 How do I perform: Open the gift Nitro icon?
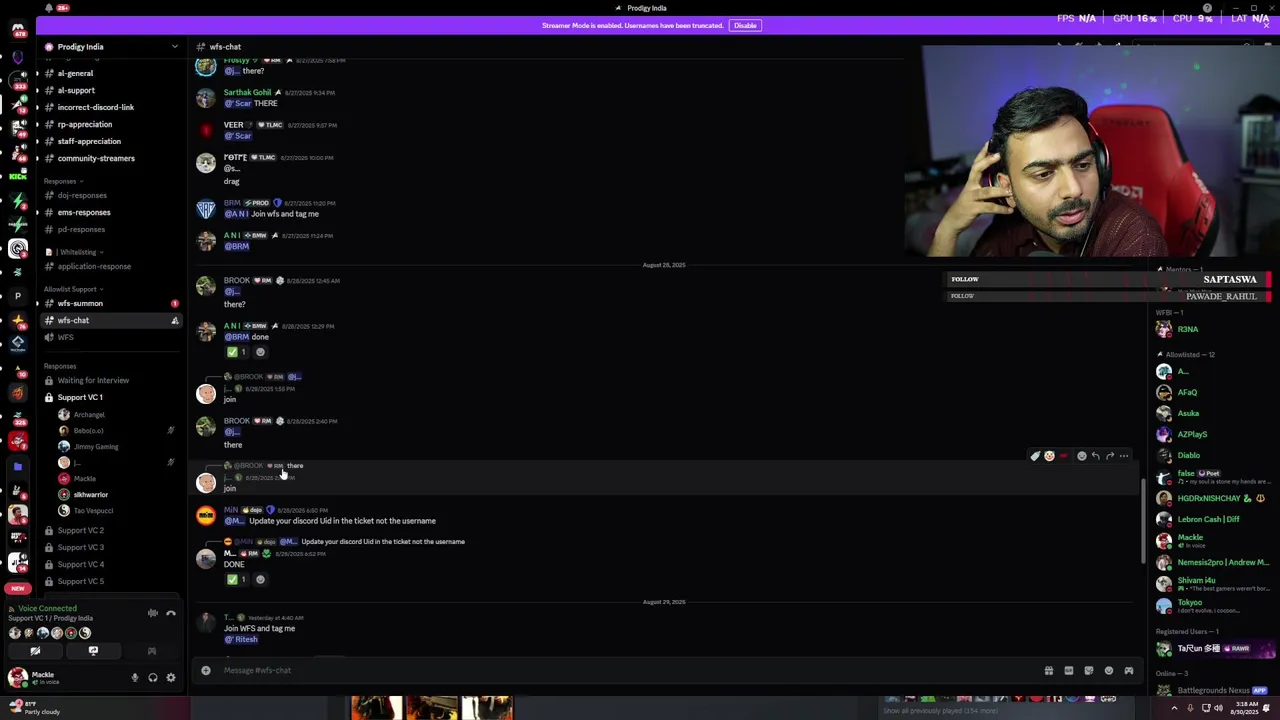1049,671
